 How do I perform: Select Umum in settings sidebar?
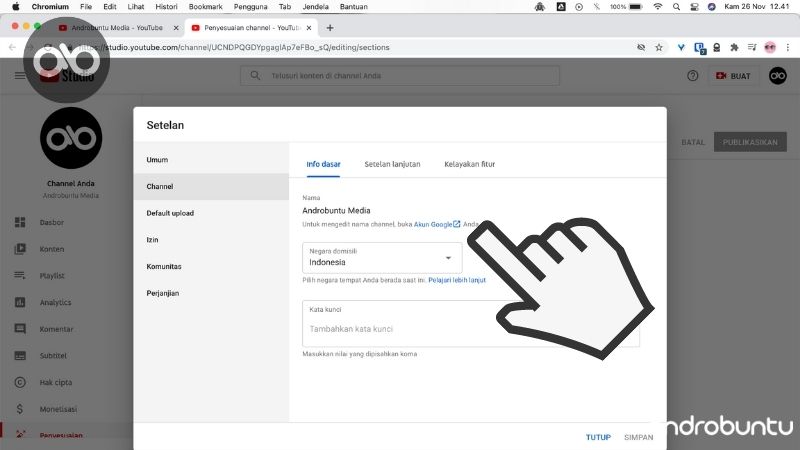211,160
